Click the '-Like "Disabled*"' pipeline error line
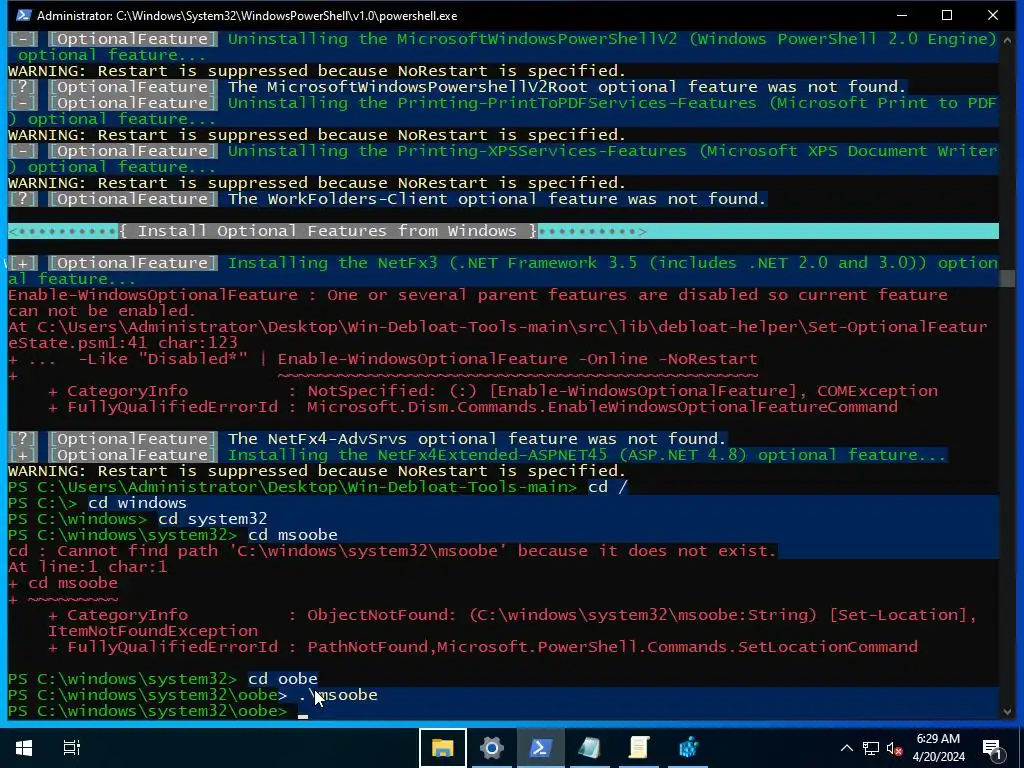 pos(383,359)
